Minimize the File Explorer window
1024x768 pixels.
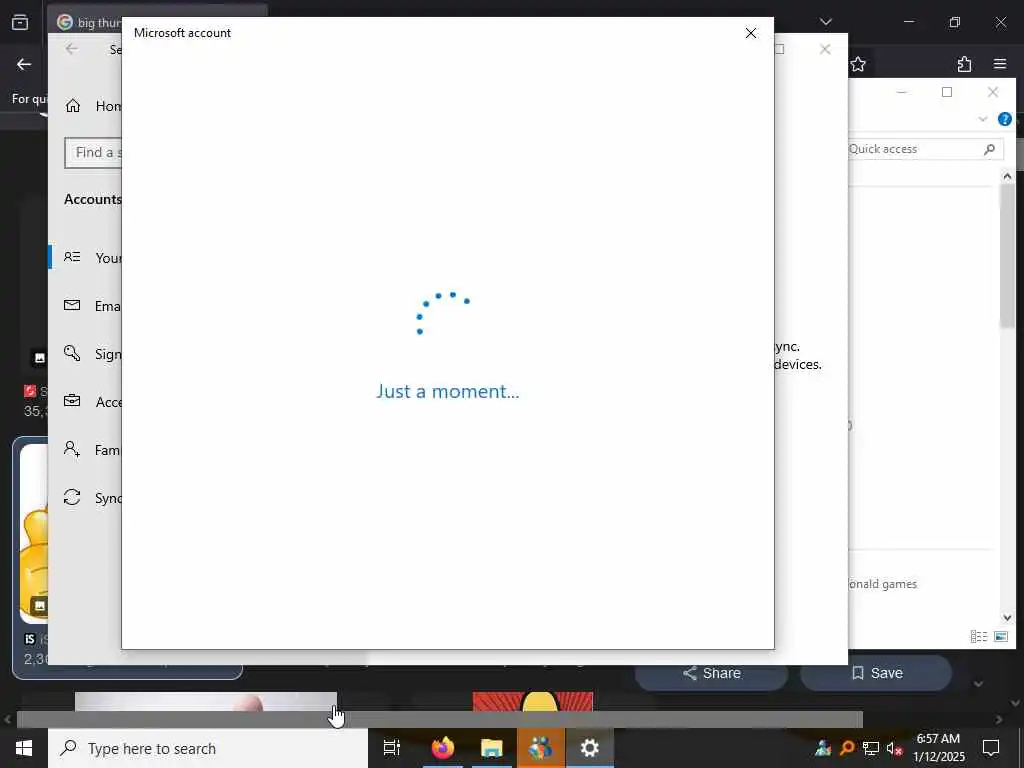902,92
